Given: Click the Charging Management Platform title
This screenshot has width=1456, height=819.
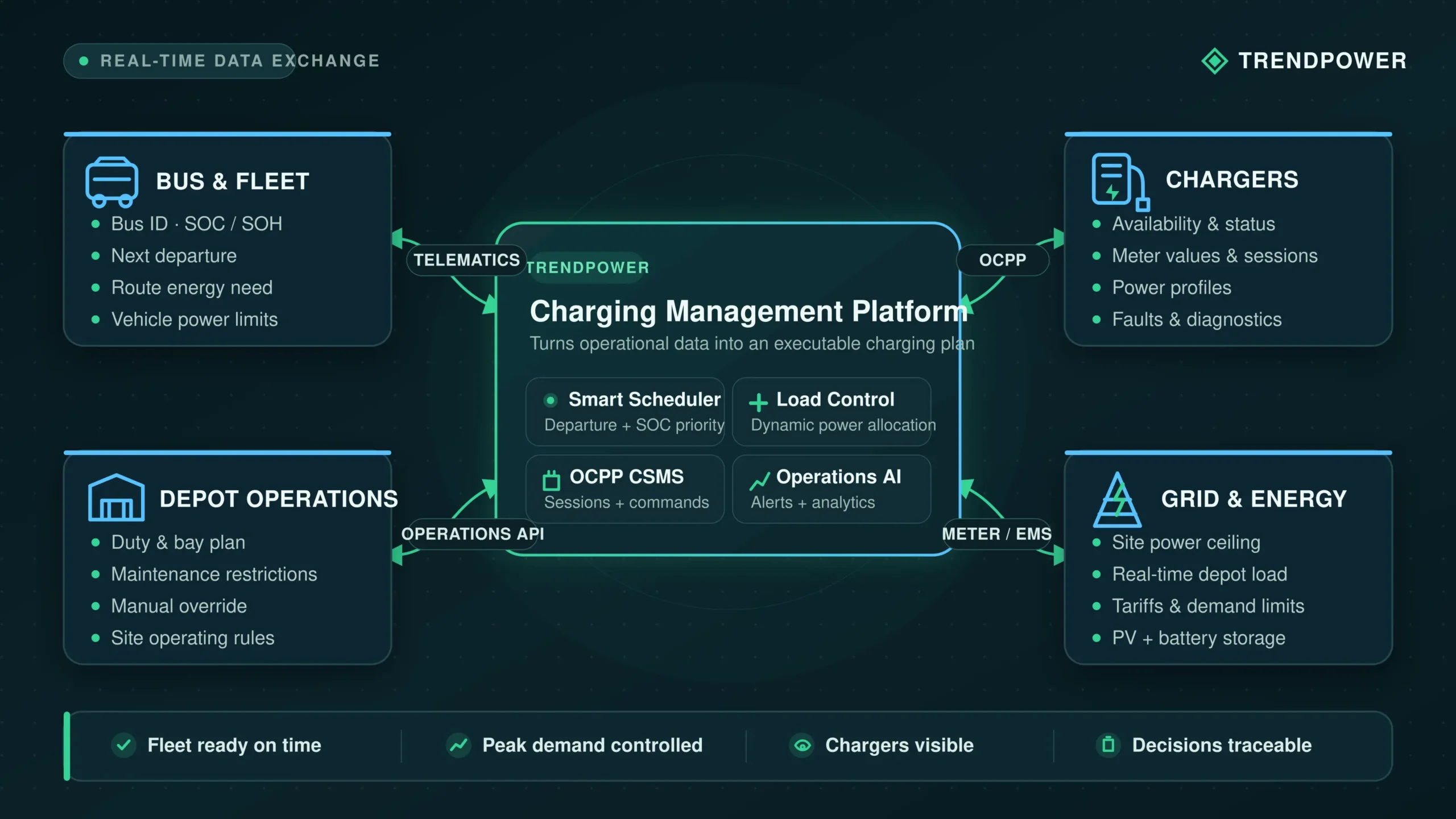Looking at the screenshot, I should (x=748, y=311).
